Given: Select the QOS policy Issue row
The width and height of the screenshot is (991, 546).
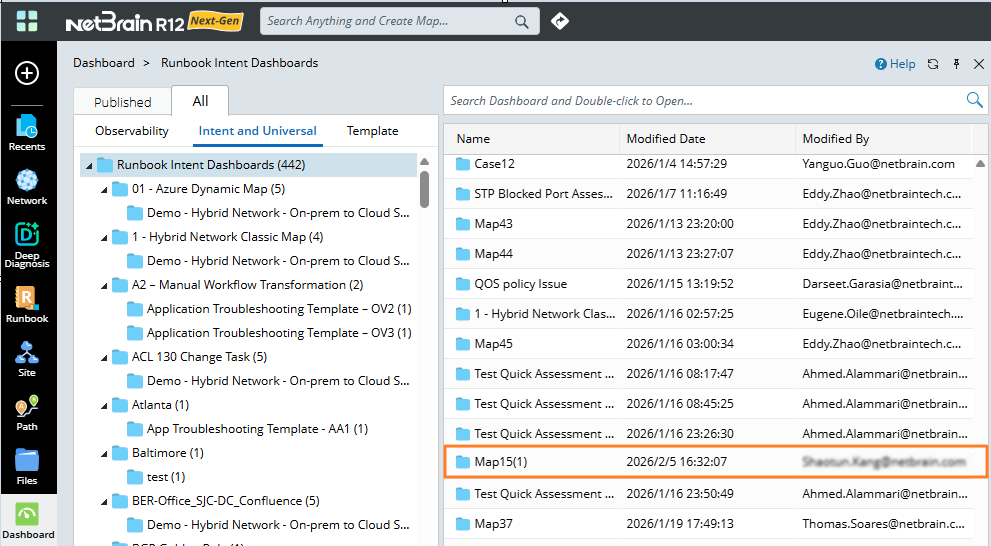Looking at the screenshot, I should tap(520, 284).
